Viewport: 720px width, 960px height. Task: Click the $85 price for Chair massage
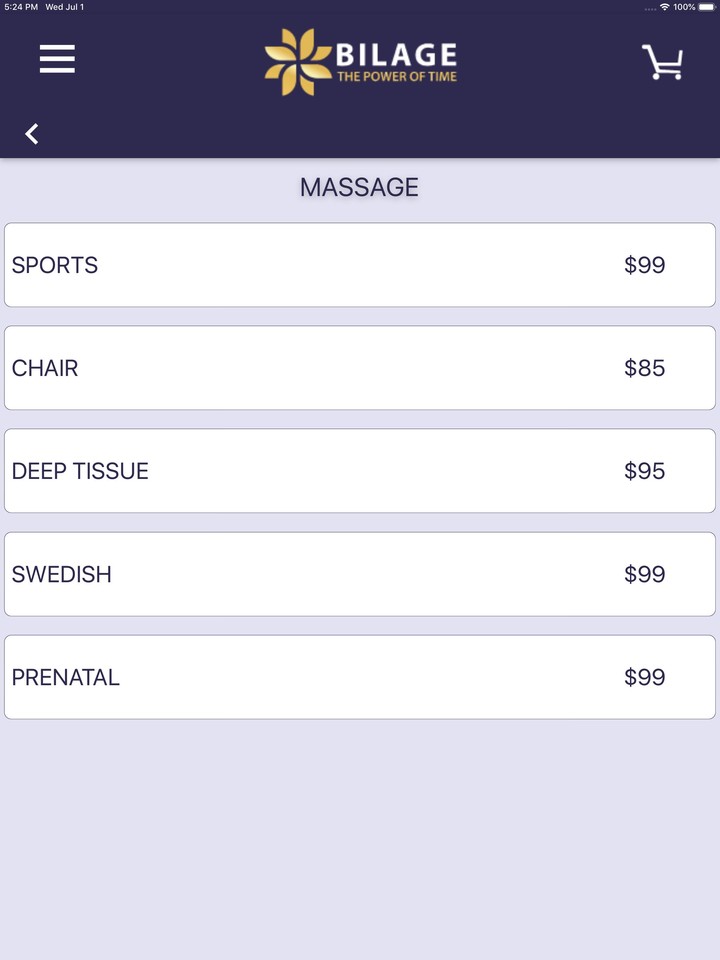(x=644, y=368)
